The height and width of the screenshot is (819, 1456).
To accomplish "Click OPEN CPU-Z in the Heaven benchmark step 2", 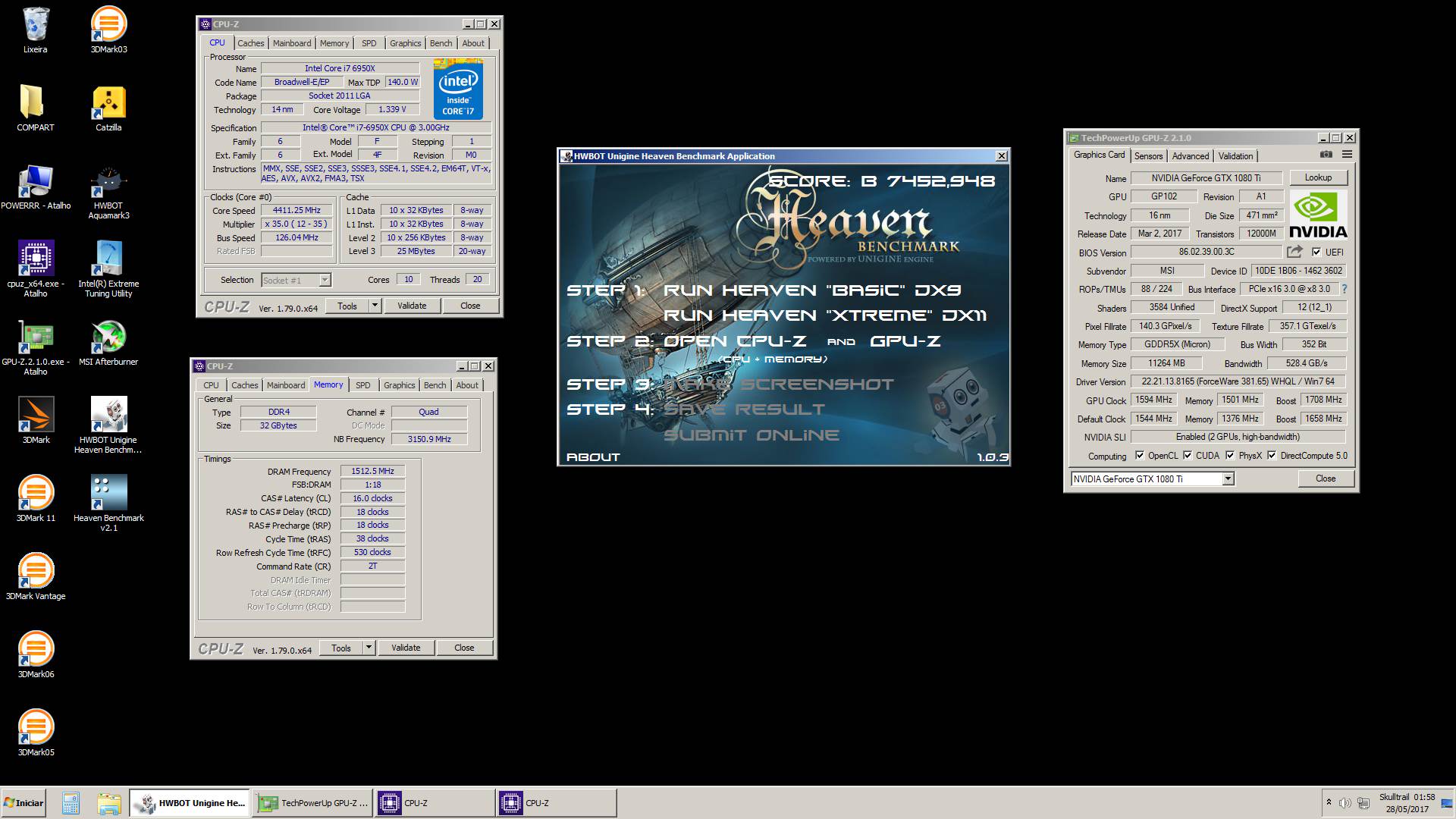I will (x=735, y=341).
